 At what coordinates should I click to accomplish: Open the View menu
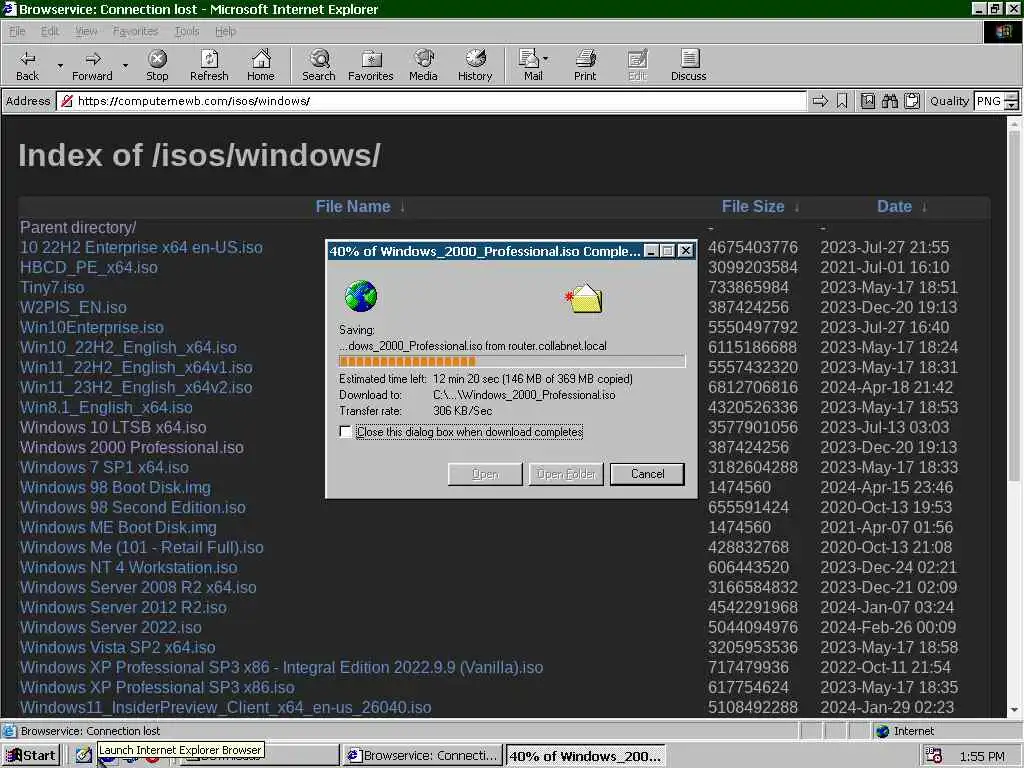pyautogui.click(x=86, y=31)
